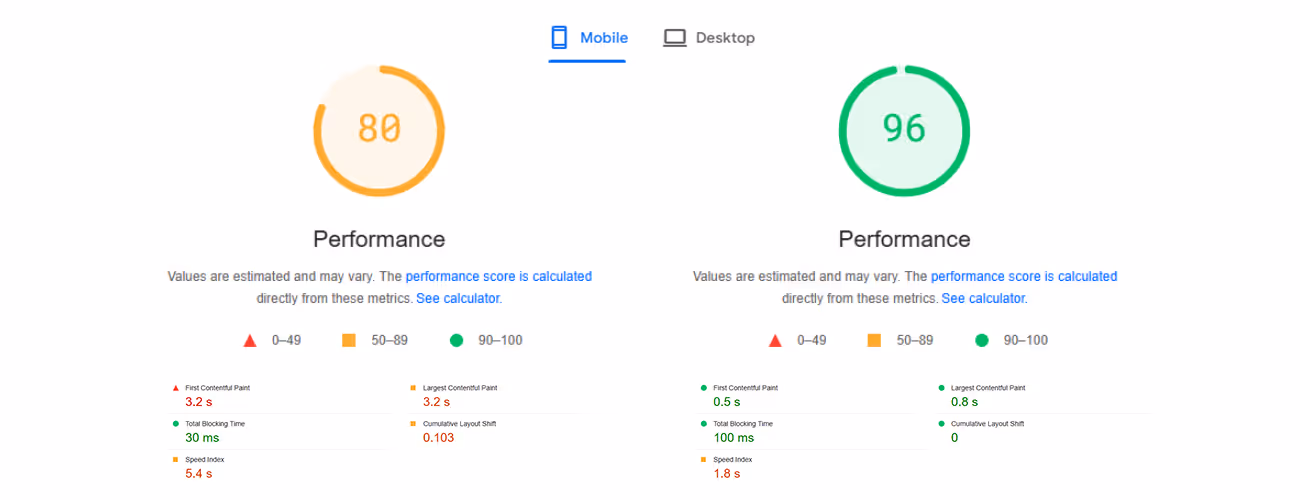Click the Cumulative Layout Shift value '0.103'
The width and height of the screenshot is (1300, 500).
click(439, 438)
